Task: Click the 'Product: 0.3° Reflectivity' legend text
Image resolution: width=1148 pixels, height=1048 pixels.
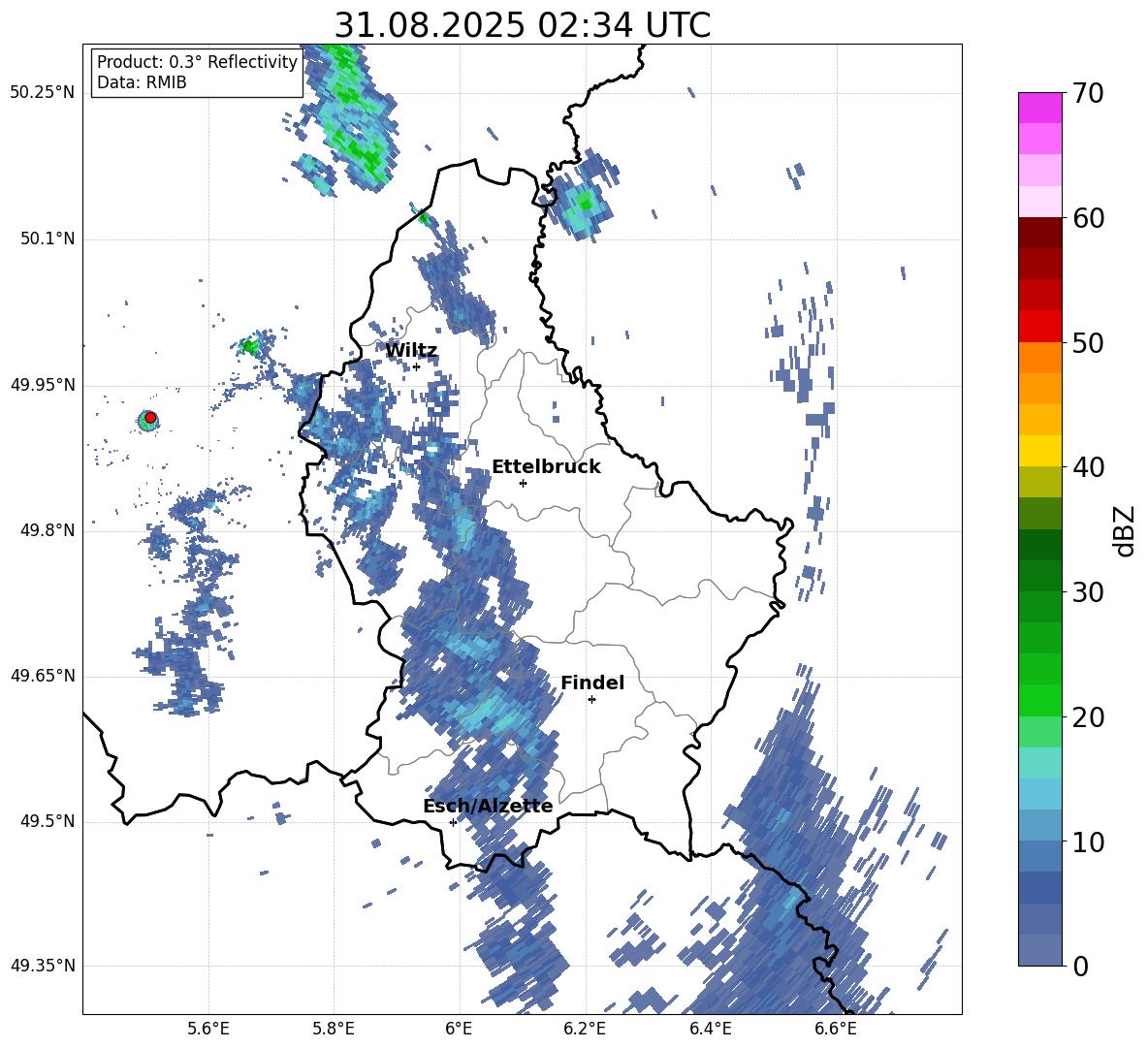Action: pos(197,62)
